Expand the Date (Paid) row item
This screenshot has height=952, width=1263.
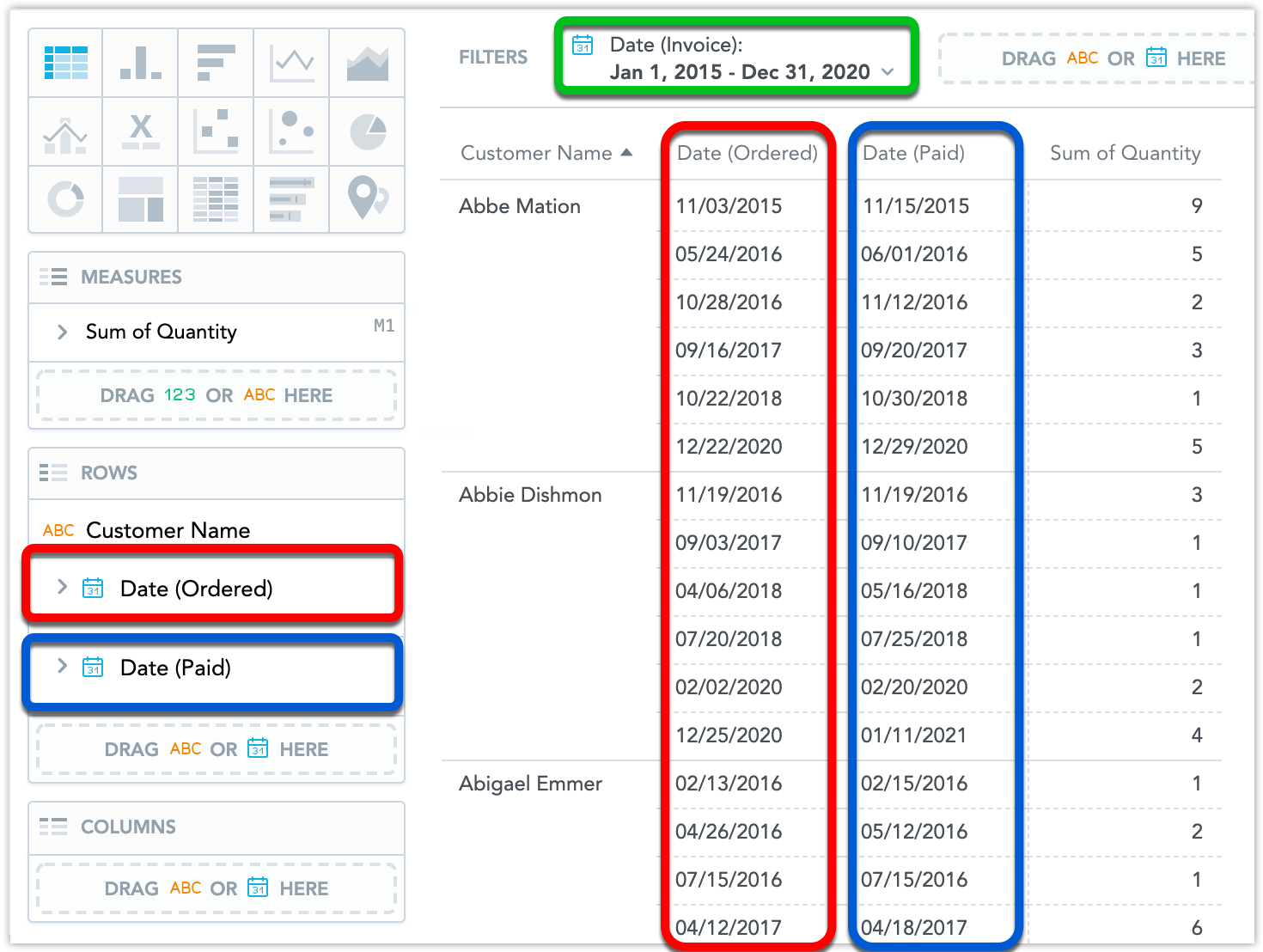coord(62,666)
